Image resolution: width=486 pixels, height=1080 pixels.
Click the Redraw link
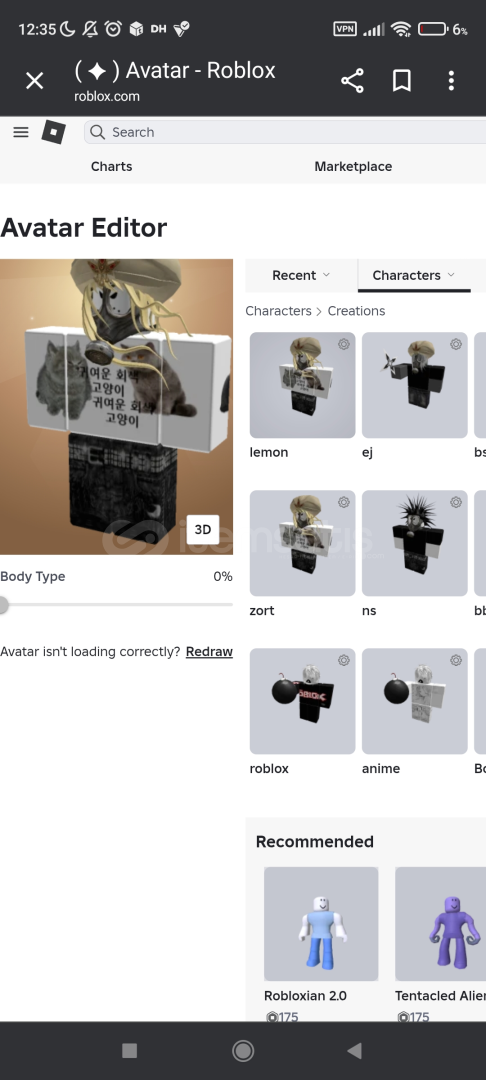pyautogui.click(x=209, y=652)
